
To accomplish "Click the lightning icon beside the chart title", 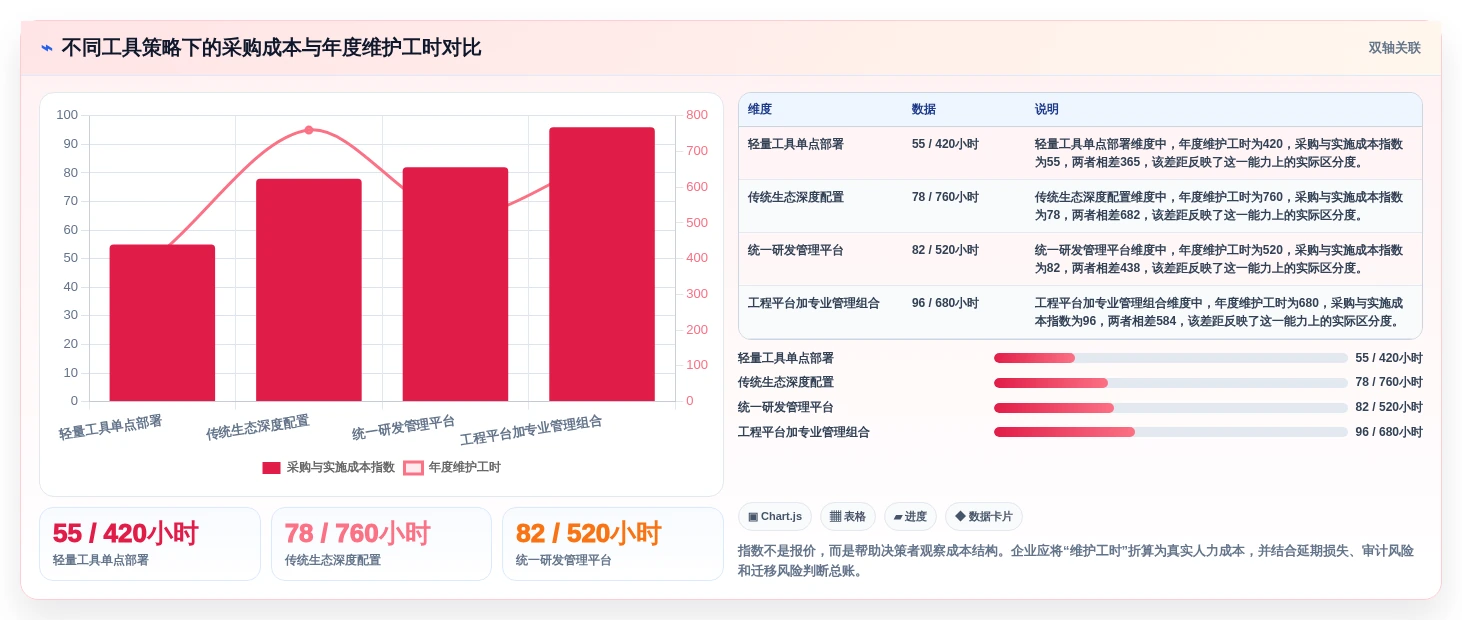I will [x=47, y=48].
